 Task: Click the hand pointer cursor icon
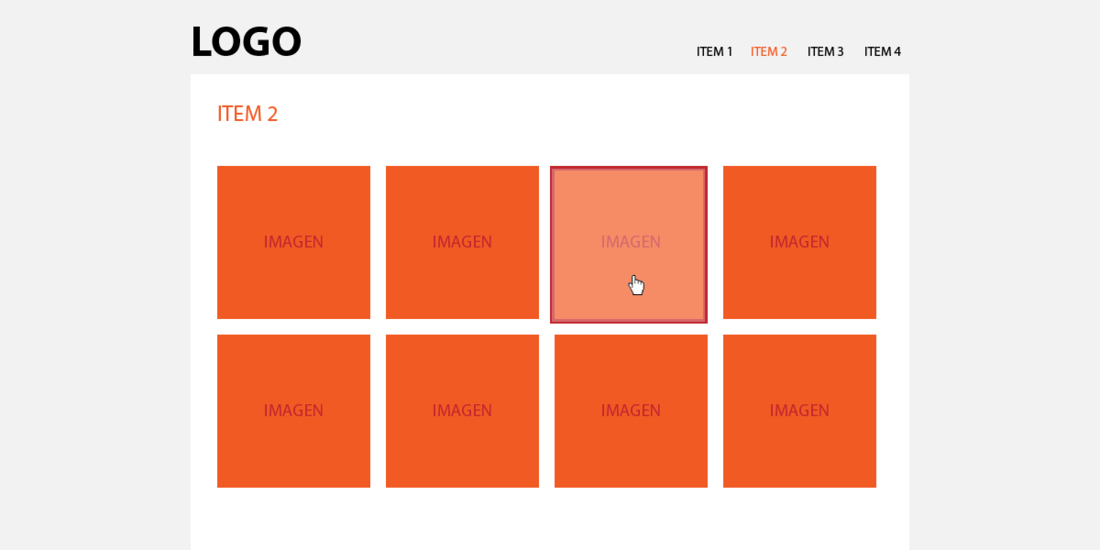636,285
